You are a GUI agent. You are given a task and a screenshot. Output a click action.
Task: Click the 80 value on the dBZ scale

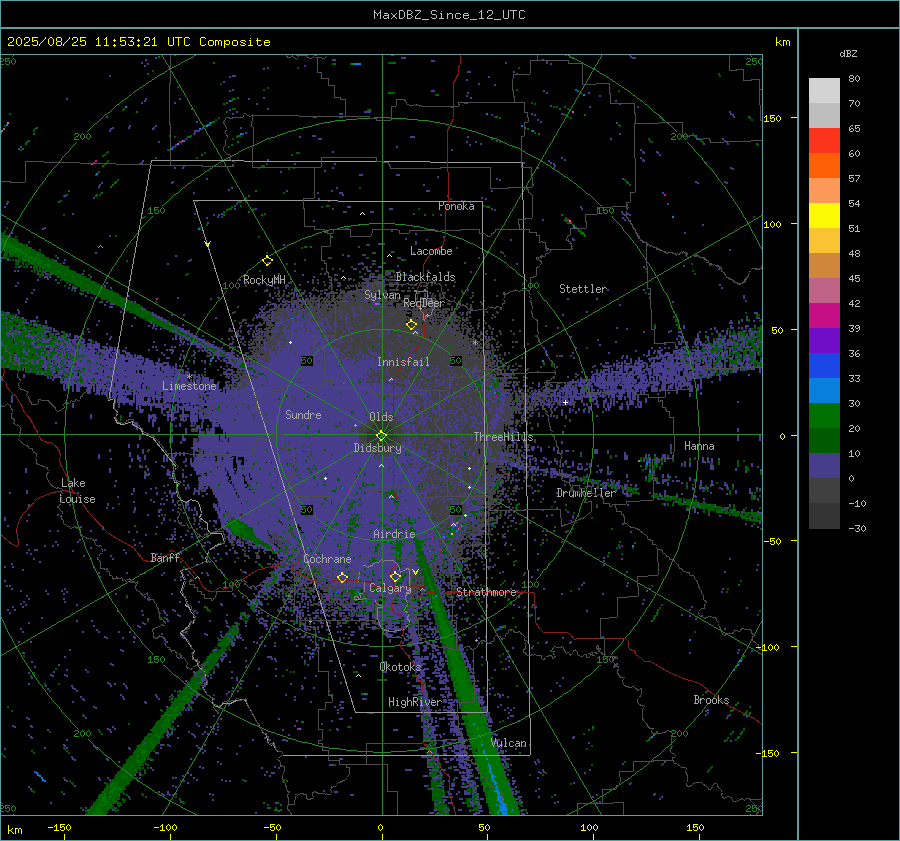(x=854, y=79)
